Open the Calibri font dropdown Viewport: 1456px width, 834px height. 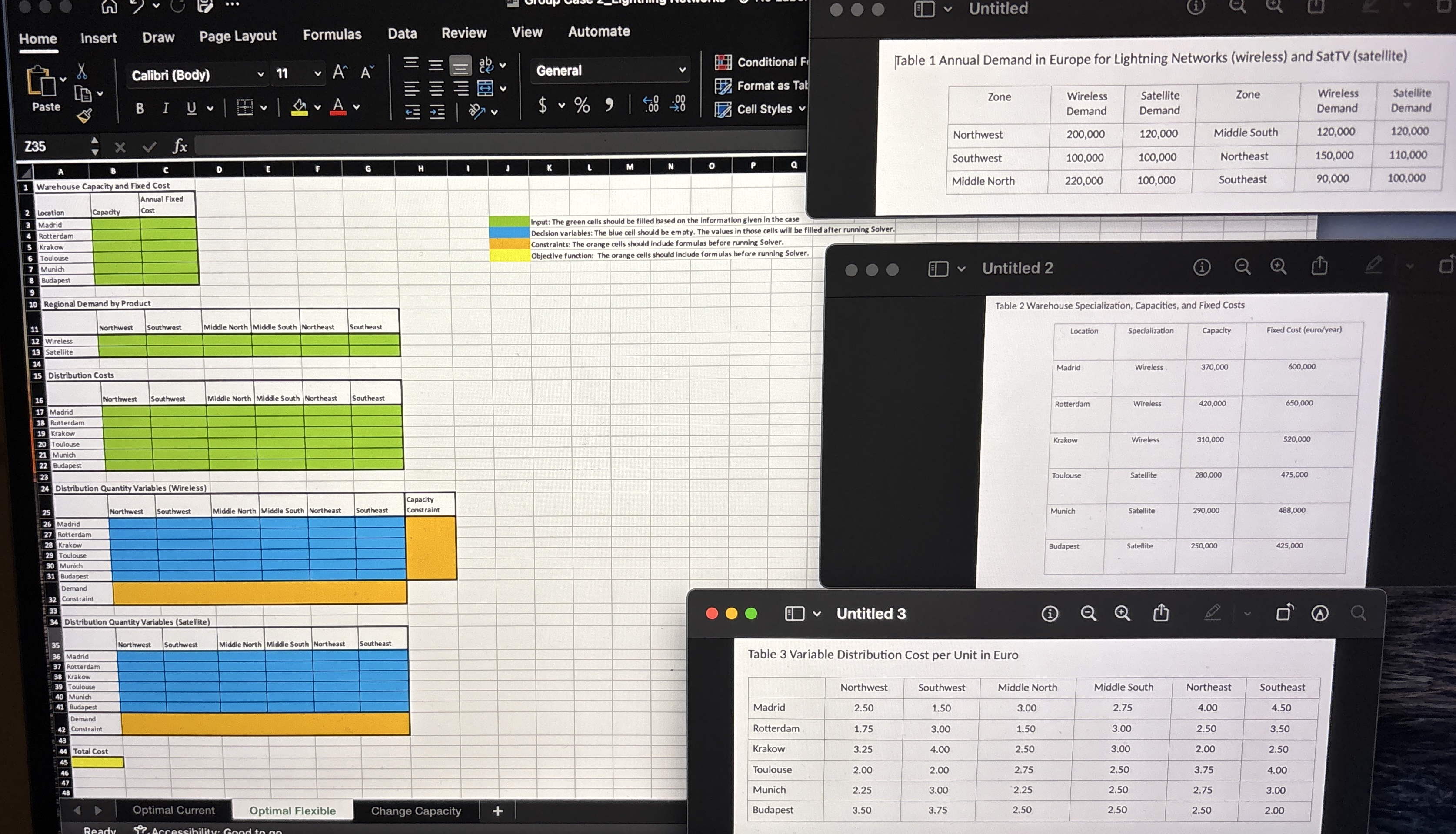click(261, 74)
